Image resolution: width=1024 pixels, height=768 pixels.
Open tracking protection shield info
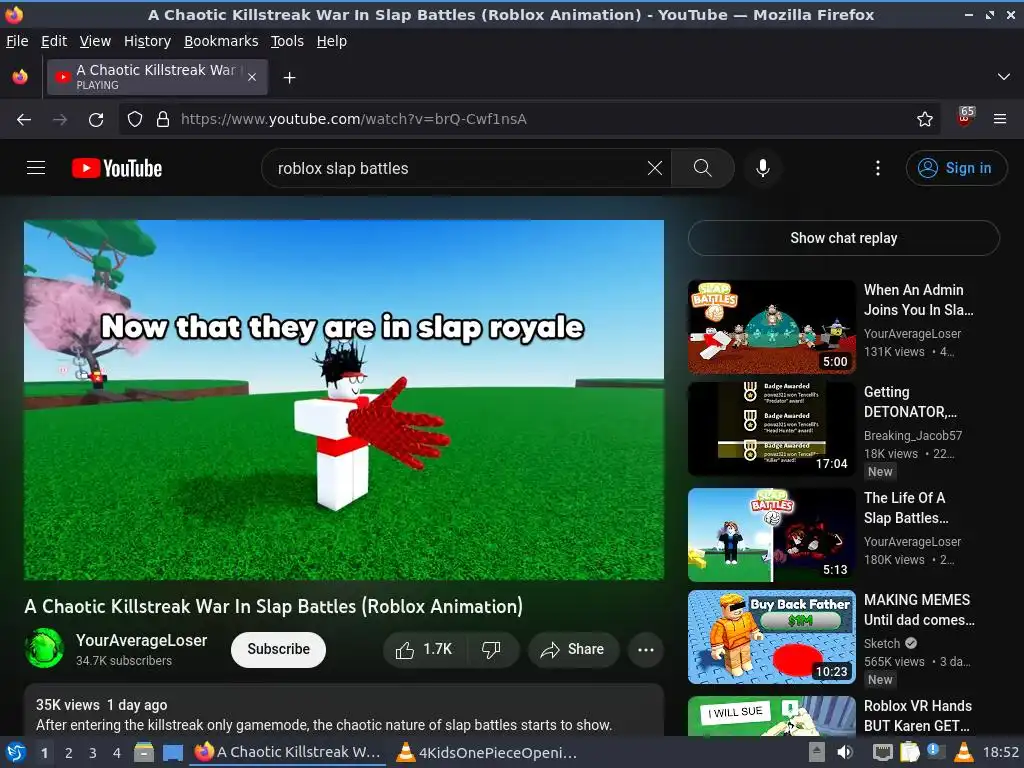[x=135, y=119]
